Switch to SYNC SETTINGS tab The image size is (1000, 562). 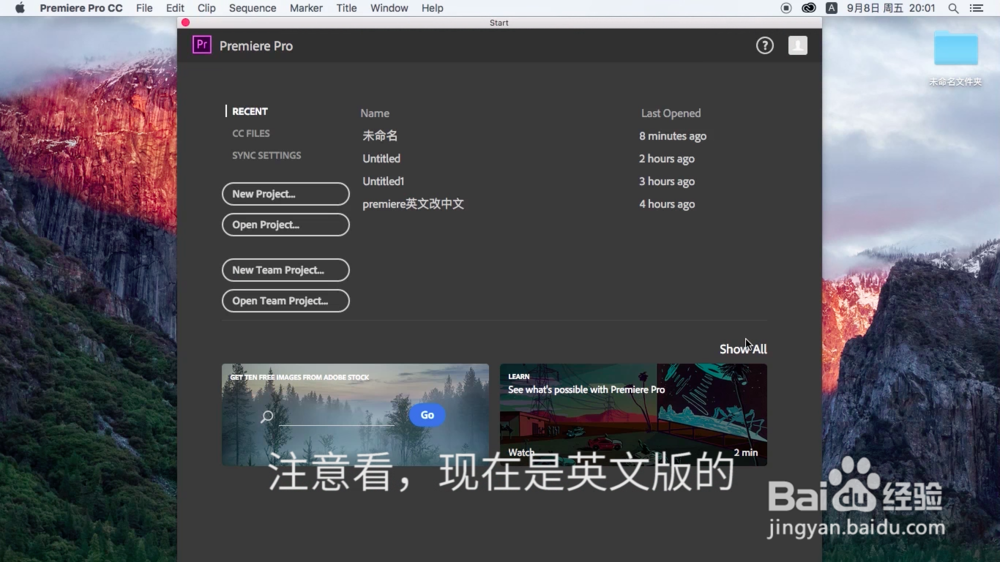coord(267,155)
